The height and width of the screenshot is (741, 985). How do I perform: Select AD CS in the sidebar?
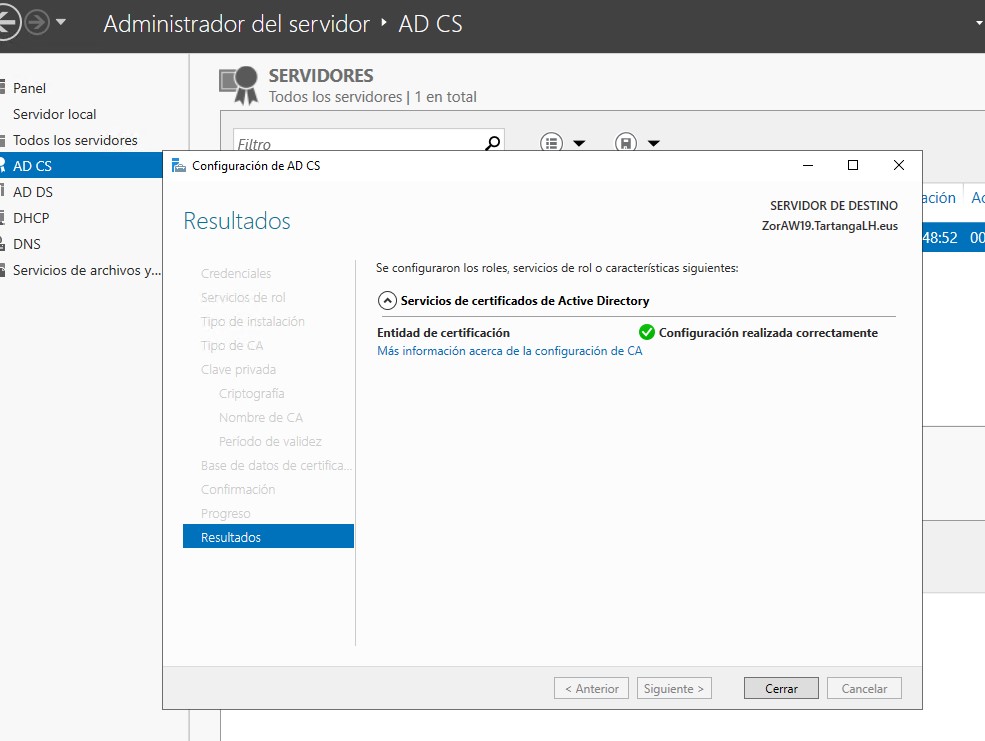[82, 166]
